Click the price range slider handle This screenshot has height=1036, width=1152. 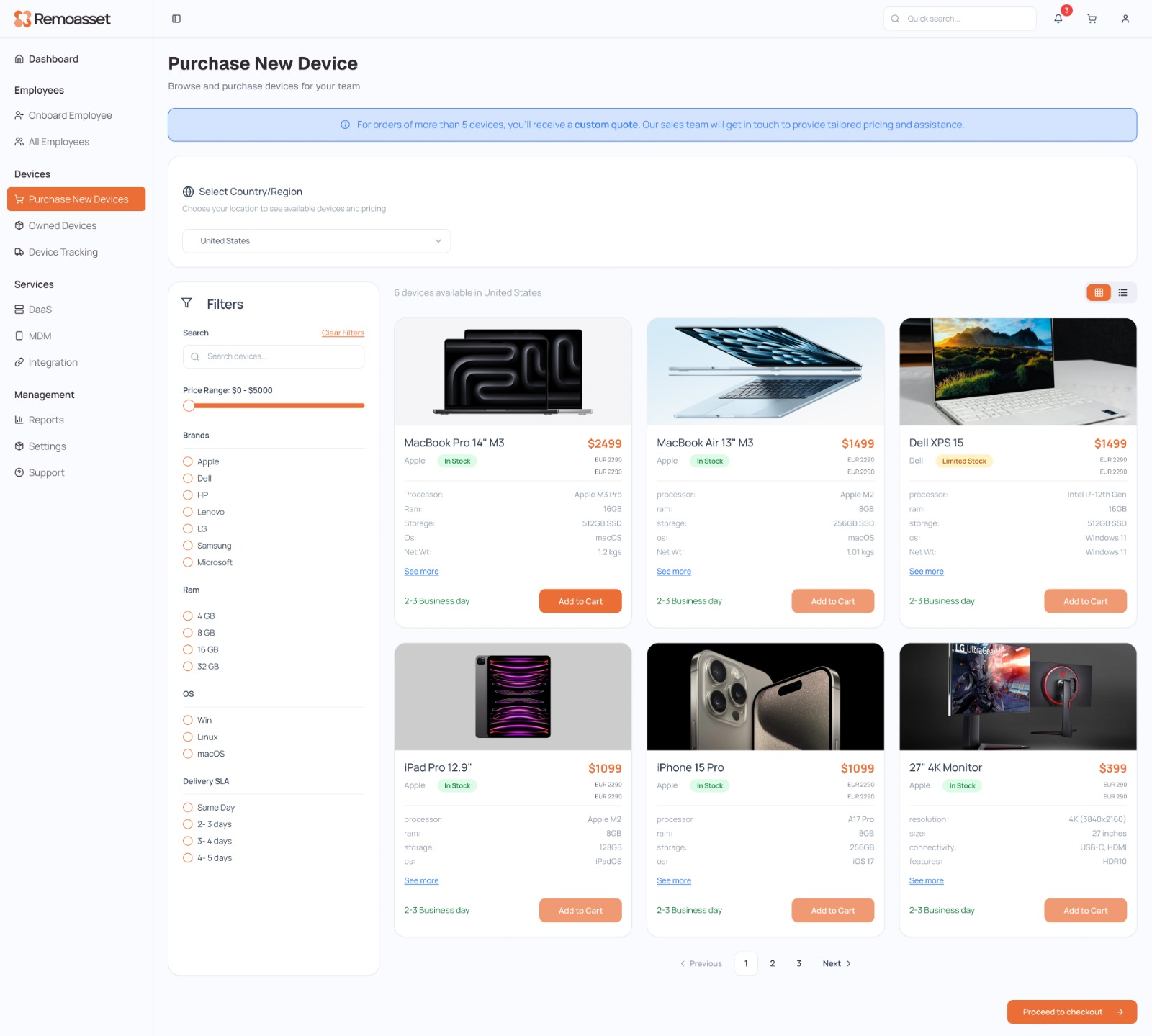(x=189, y=405)
